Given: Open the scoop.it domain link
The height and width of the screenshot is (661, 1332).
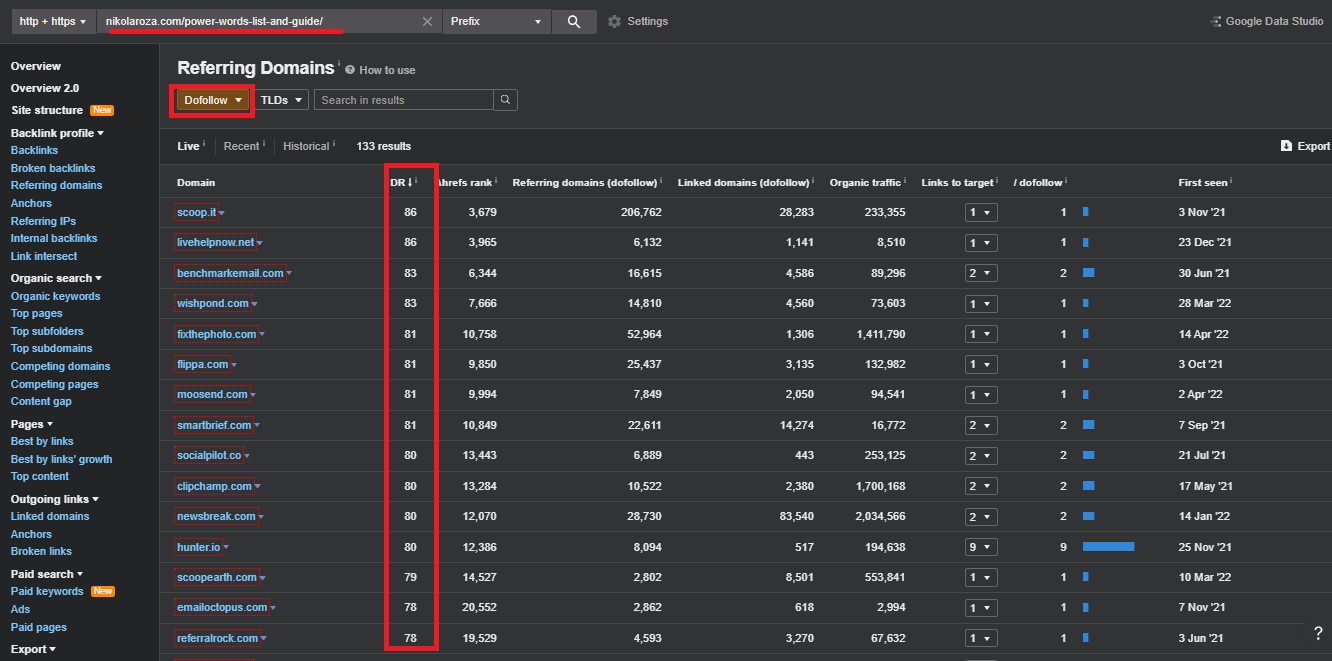Looking at the screenshot, I should point(196,212).
